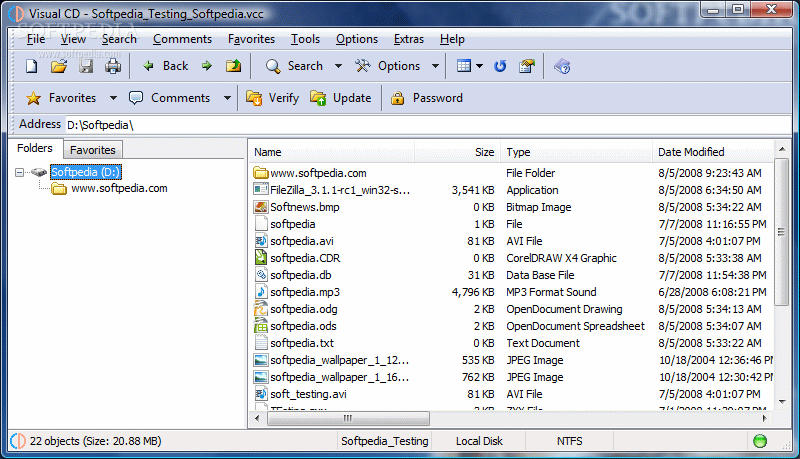Click the vertical scrollbar thumb in file list

pyautogui.click(x=781, y=232)
